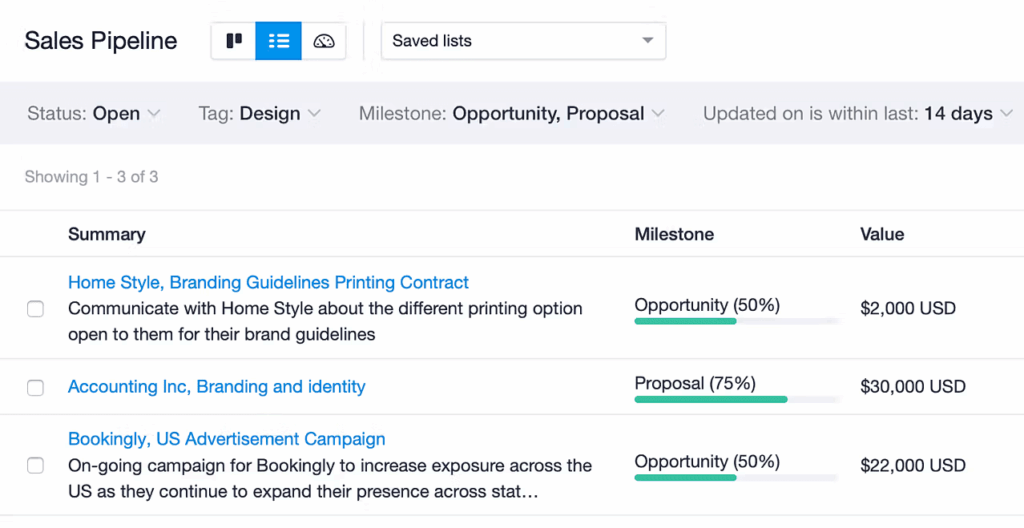Viewport: 1024px width, 528px height.
Task: Click the $30,000 USD value cell
Action: (912, 387)
